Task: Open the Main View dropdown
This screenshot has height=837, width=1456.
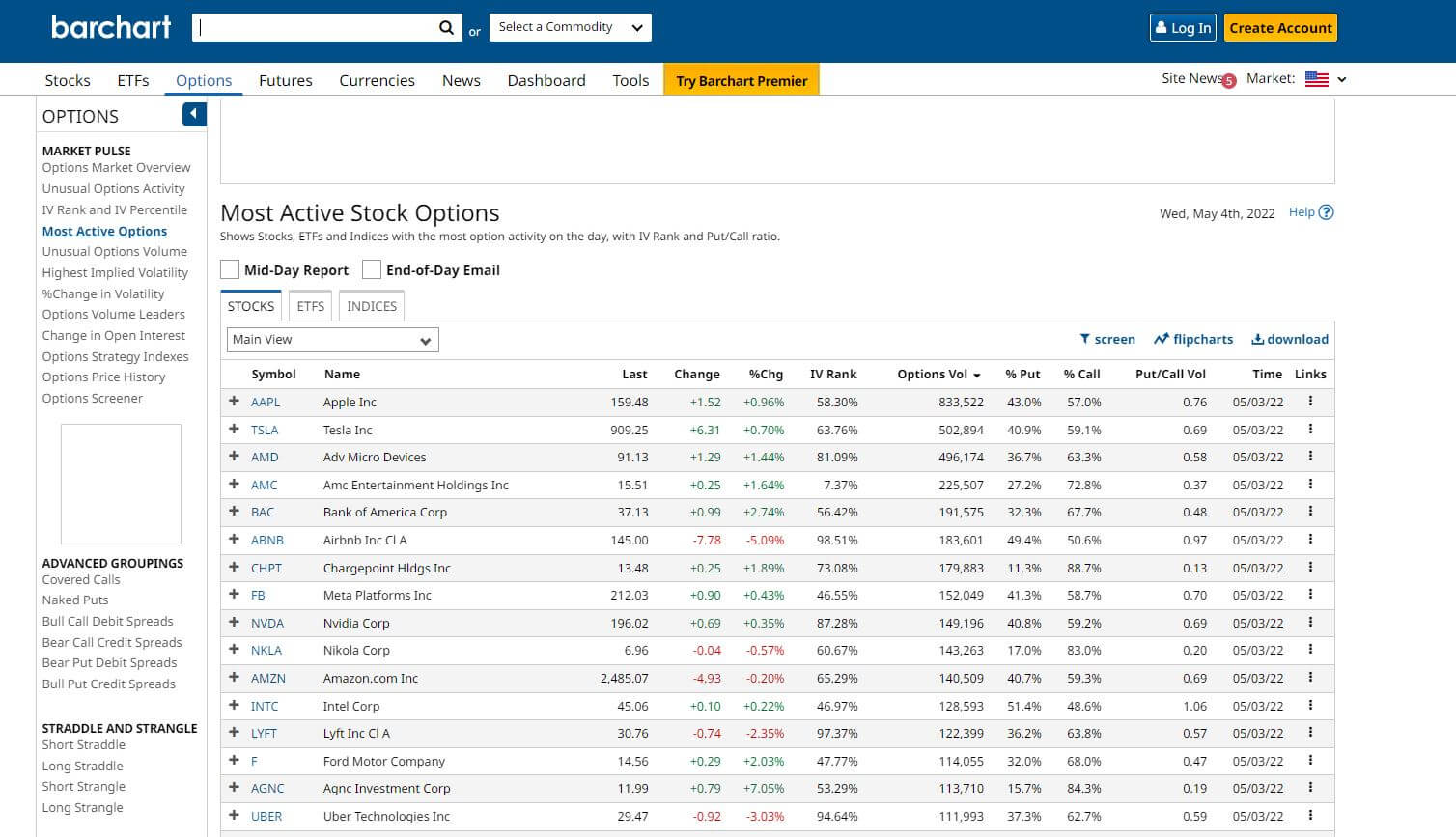Action: point(333,340)
